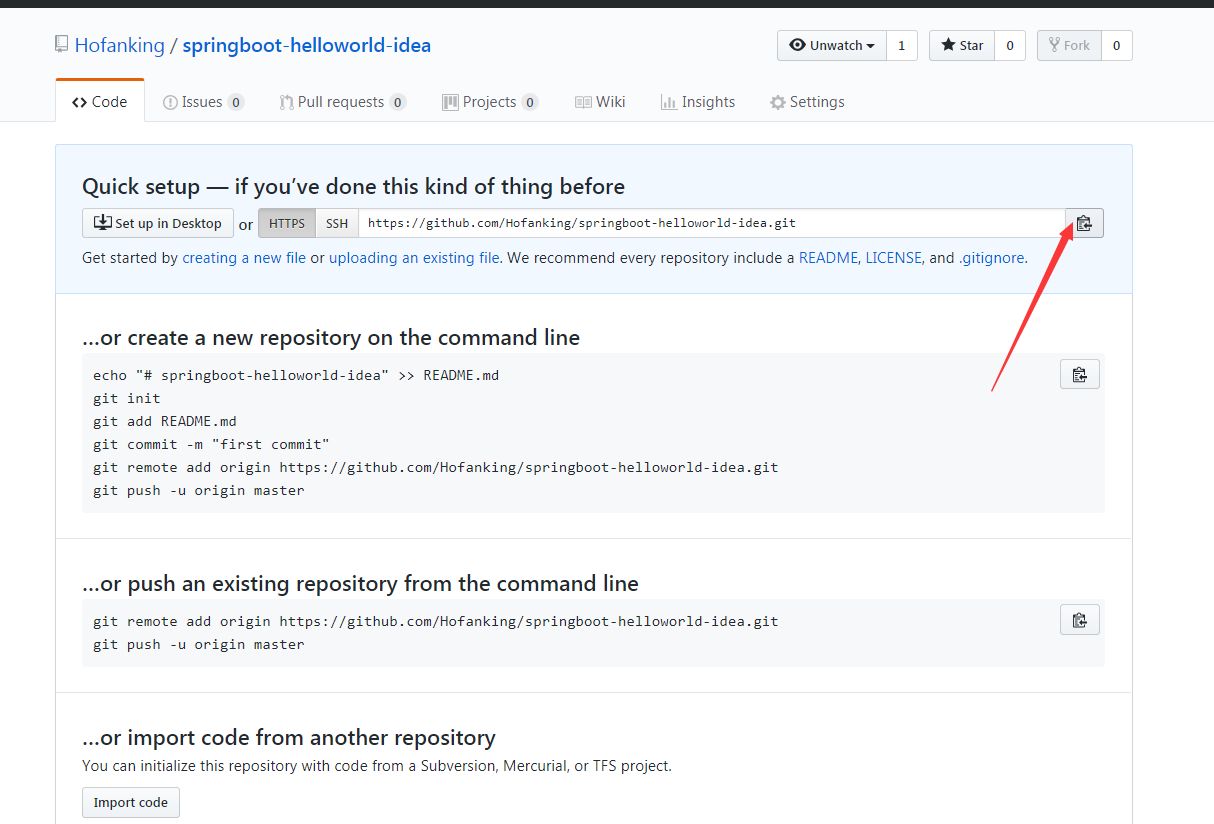Select the HTTPS clone protocol
1214x824 pixels.
point(287,223)
